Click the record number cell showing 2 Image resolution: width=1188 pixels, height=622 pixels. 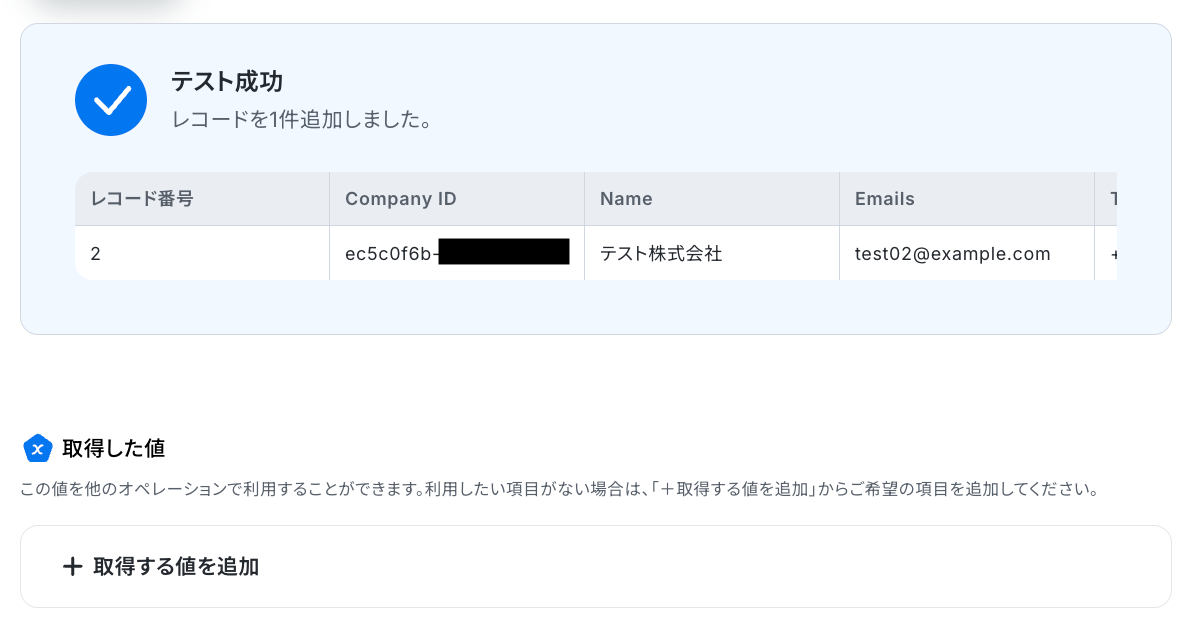tap(202, 253)
